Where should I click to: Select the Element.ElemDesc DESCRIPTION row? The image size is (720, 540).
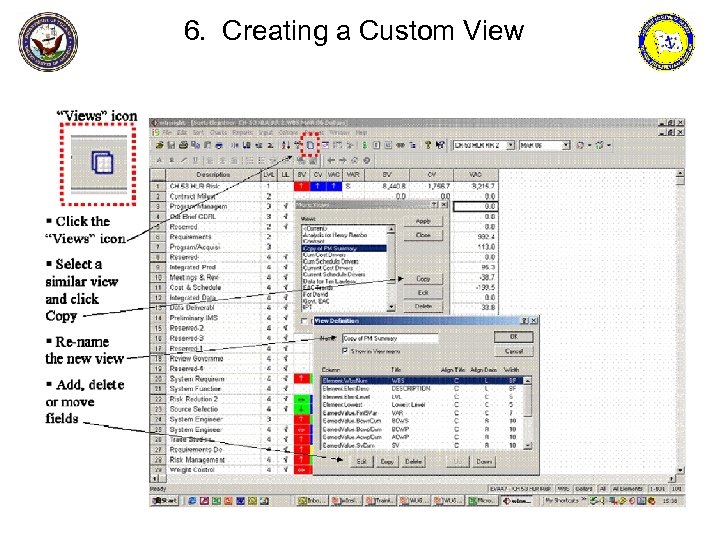[422, 388]
